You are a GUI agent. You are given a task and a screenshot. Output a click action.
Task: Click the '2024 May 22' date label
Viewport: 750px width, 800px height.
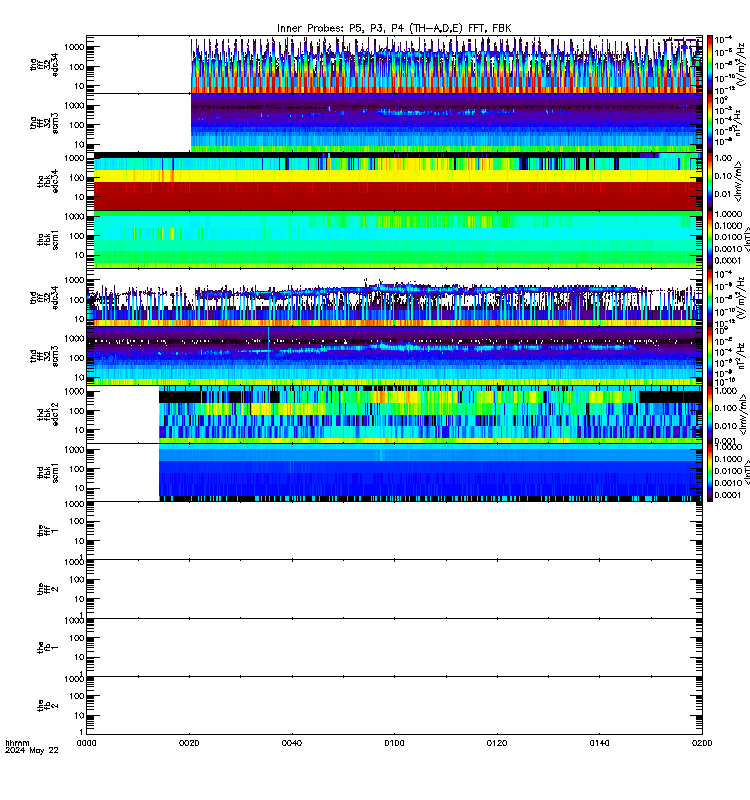click(32, 750)
